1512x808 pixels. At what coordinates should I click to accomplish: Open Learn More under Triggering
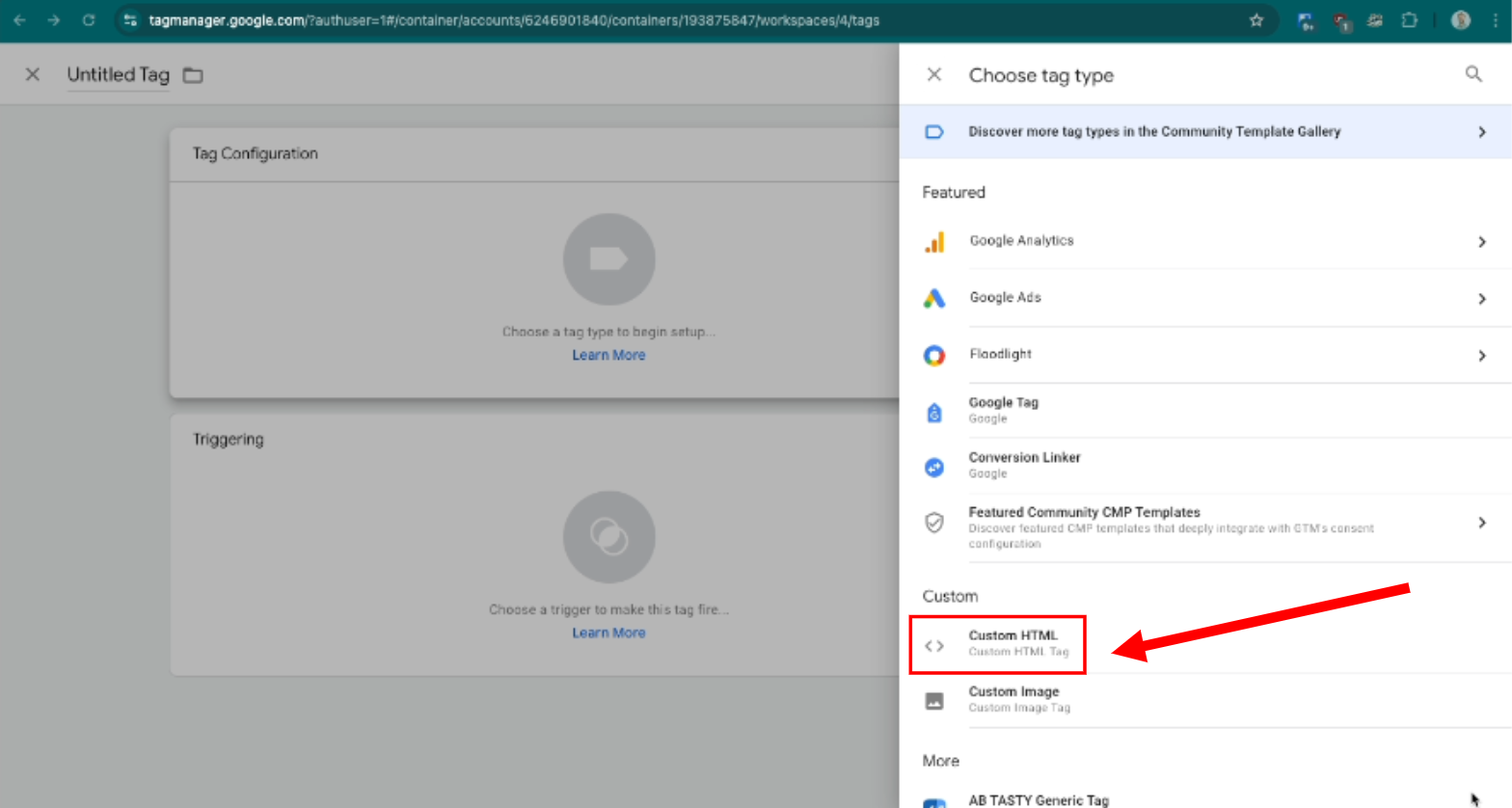coord(608,633)
